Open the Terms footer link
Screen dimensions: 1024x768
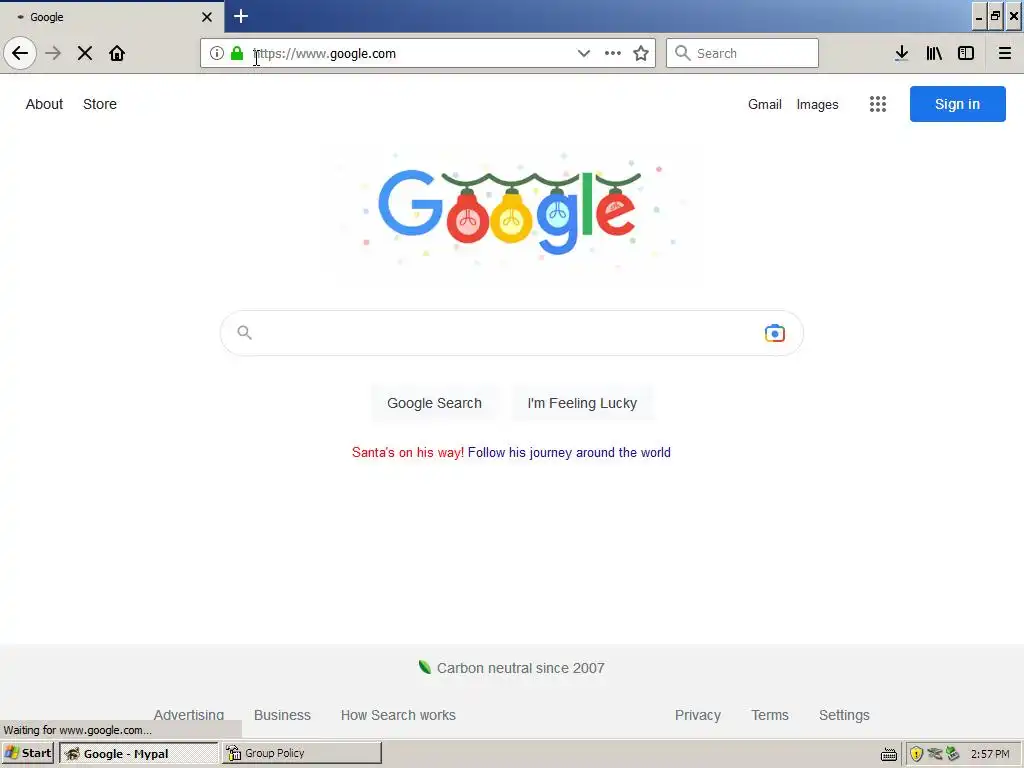tap(770, 715)
